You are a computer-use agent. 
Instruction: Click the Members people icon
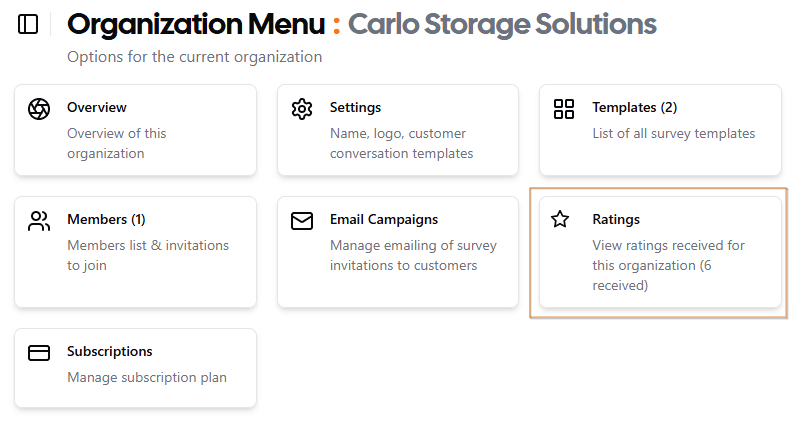tap(39, 221)
